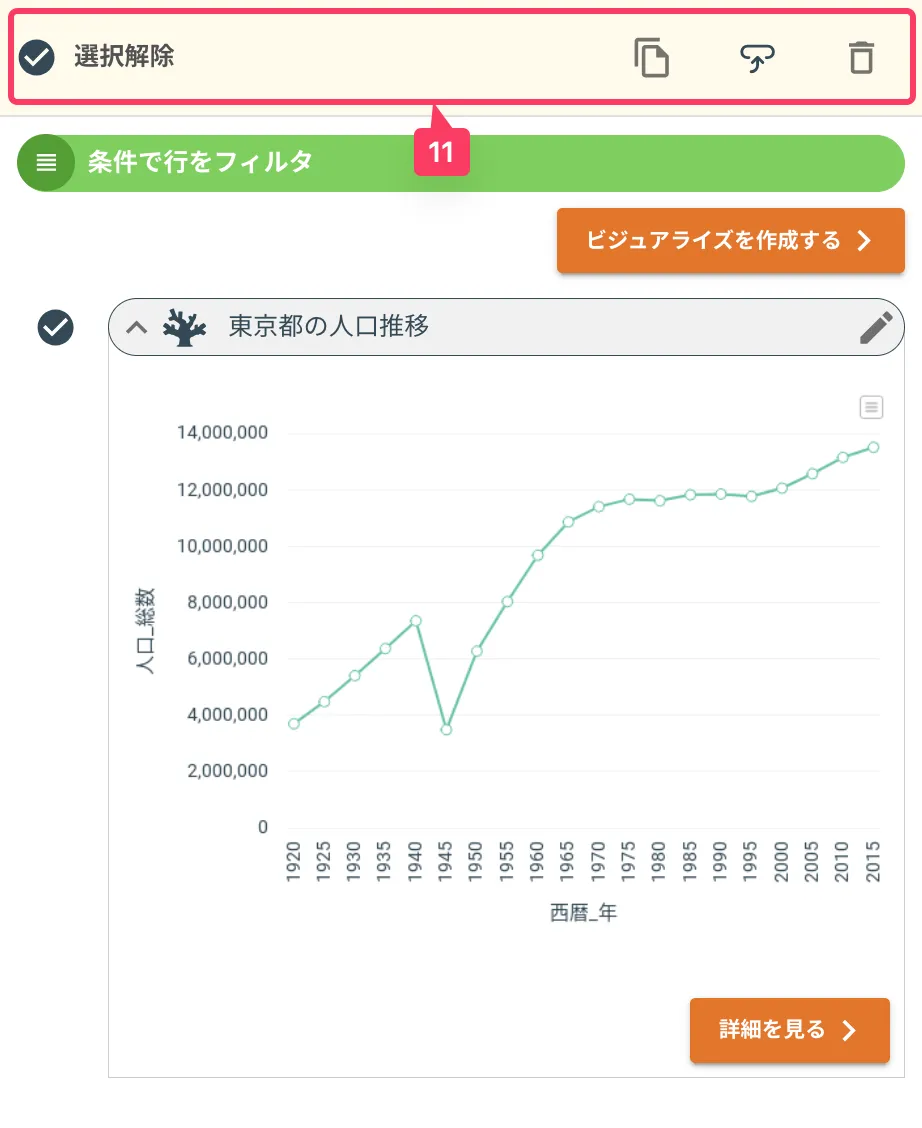The width and height of the screenshot is (922, 1128).
Task: Uncheck the 選択解除 checkmark
Action: coord(37,58)
